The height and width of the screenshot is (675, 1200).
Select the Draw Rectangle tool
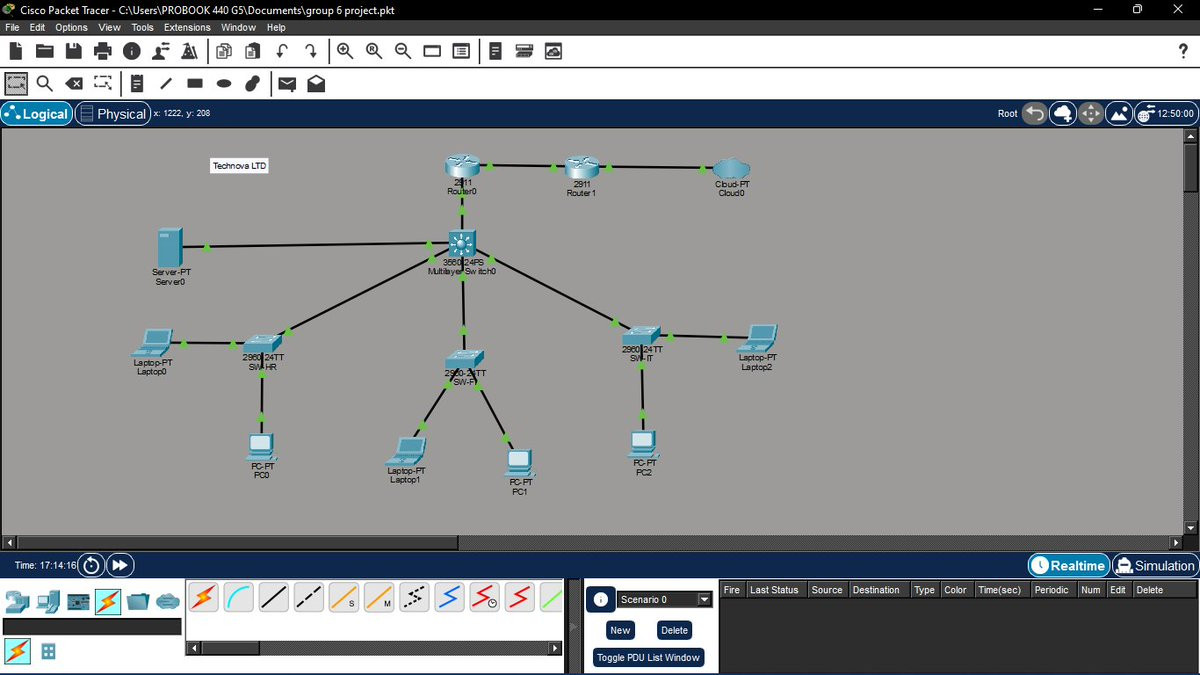[x=196, y=83]
